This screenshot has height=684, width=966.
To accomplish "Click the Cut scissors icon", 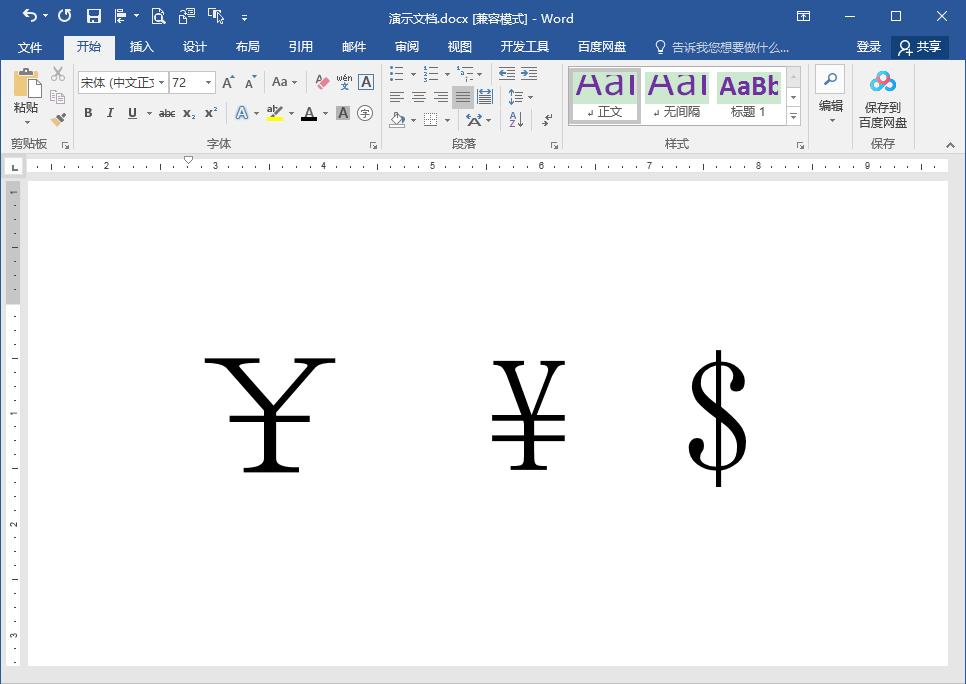I will (x=58, y=74).
